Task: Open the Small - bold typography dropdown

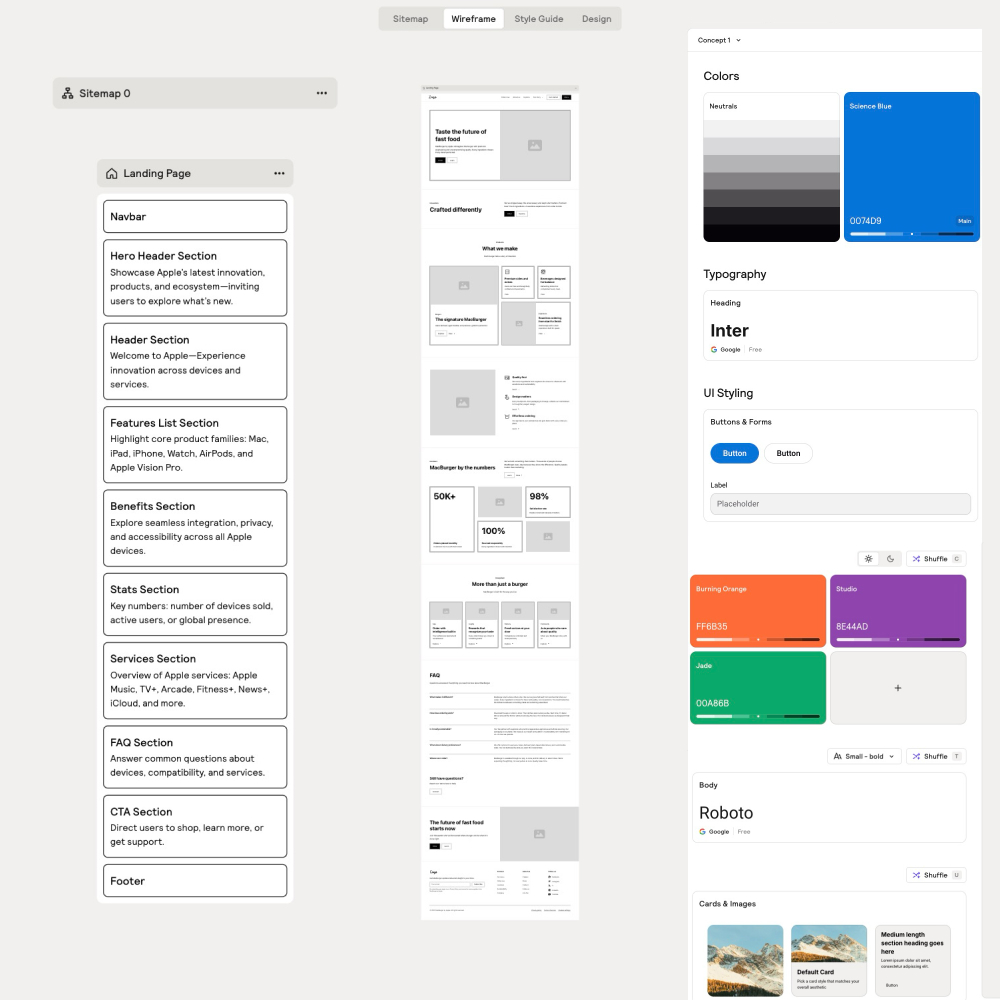Action: tap(864, 756)
